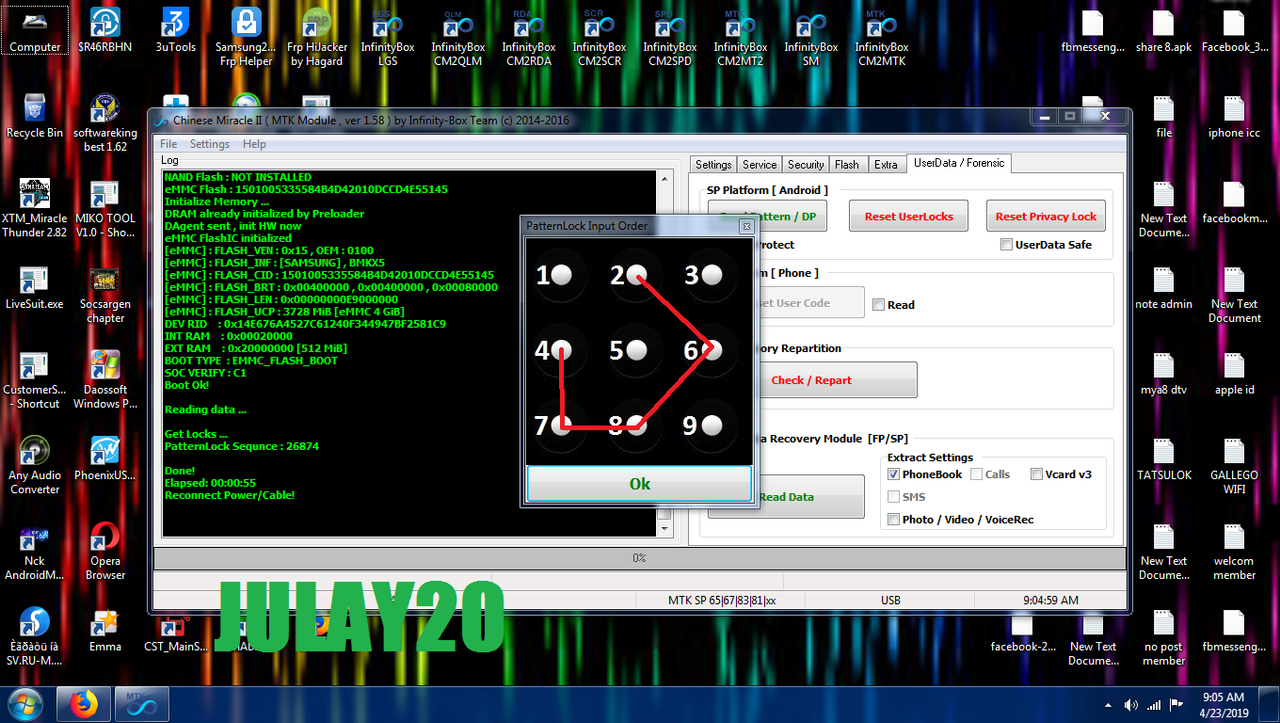This screenshot has width=1280, height=723.
Task: Click the Windows Start button
Action: (x=23, y=705)
